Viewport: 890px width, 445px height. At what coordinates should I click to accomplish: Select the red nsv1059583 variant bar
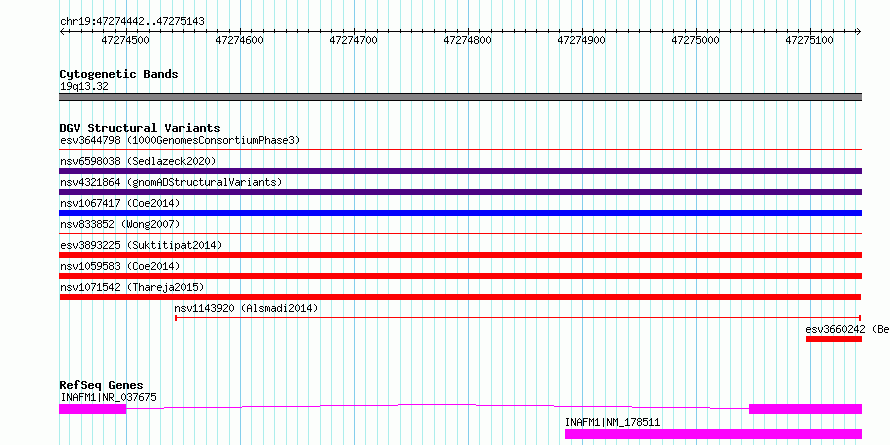pyautogui.click(x=460, y=276)
